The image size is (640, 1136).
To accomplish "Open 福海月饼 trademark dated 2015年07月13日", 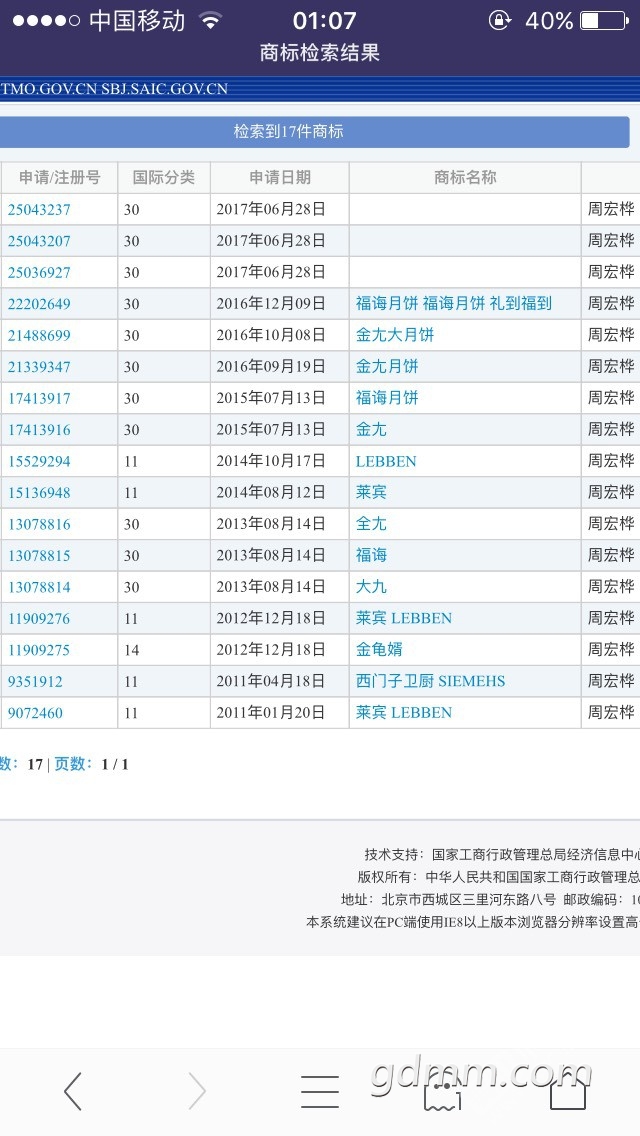I will 387,398.
